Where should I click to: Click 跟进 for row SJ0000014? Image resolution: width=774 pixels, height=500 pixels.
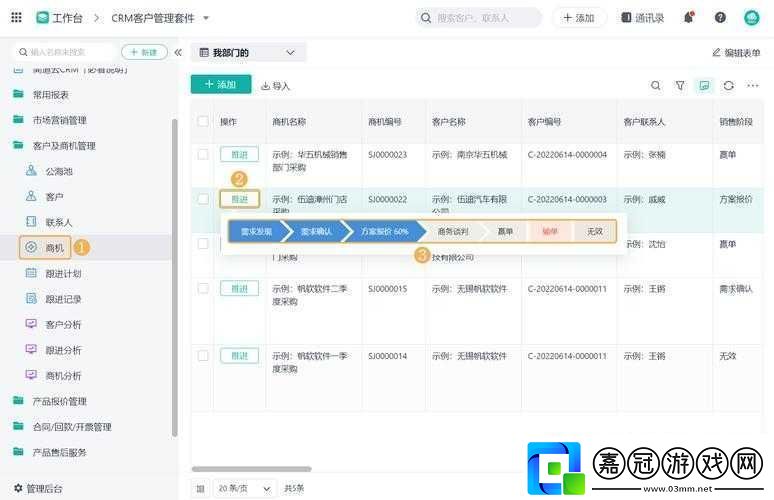coord(239,355)
